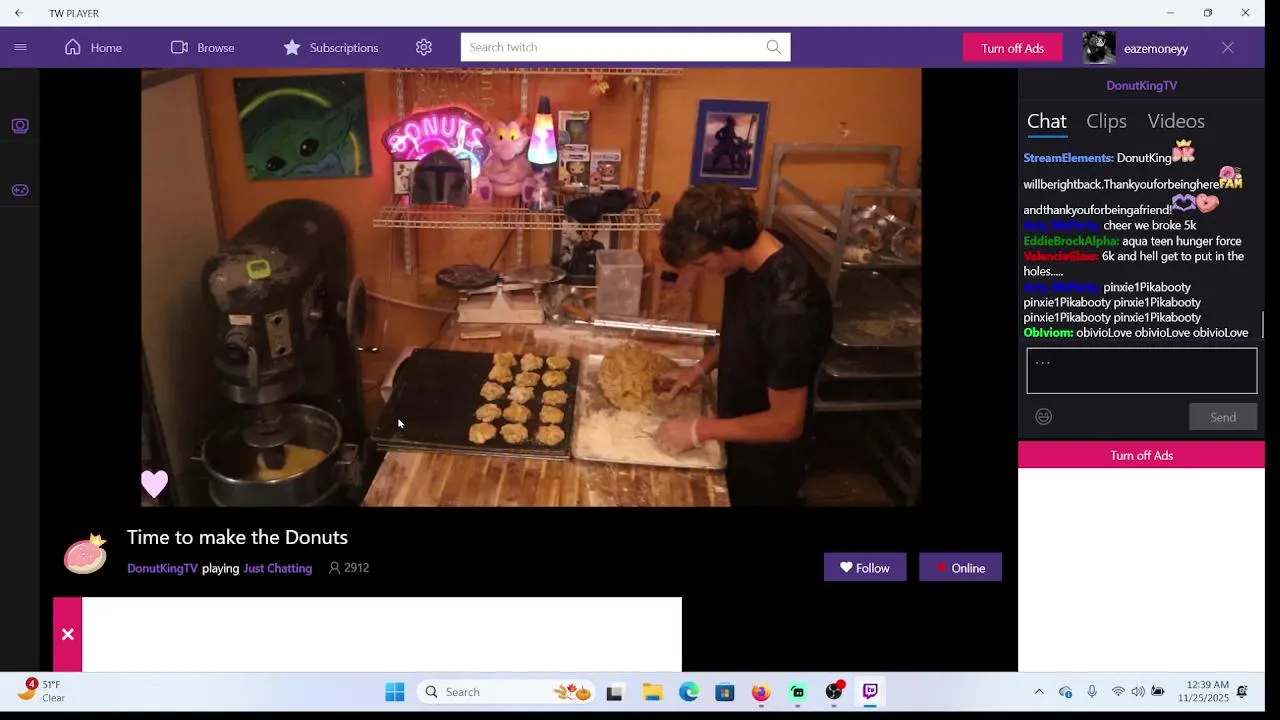Click the chat message input box
The image size is (1280, 720).
(1141, 371)
